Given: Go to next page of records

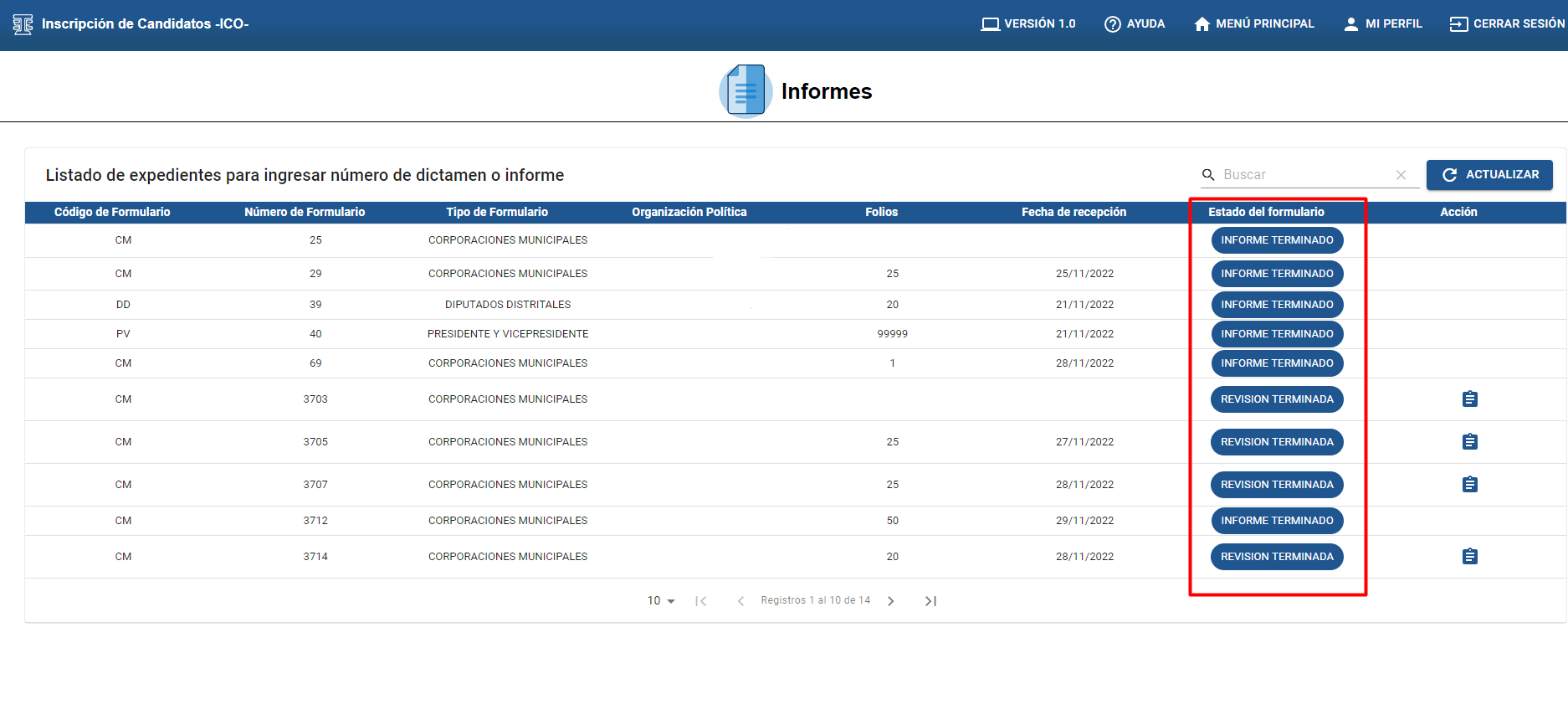Looking at the screenshot, I should (x=891, y=601).
